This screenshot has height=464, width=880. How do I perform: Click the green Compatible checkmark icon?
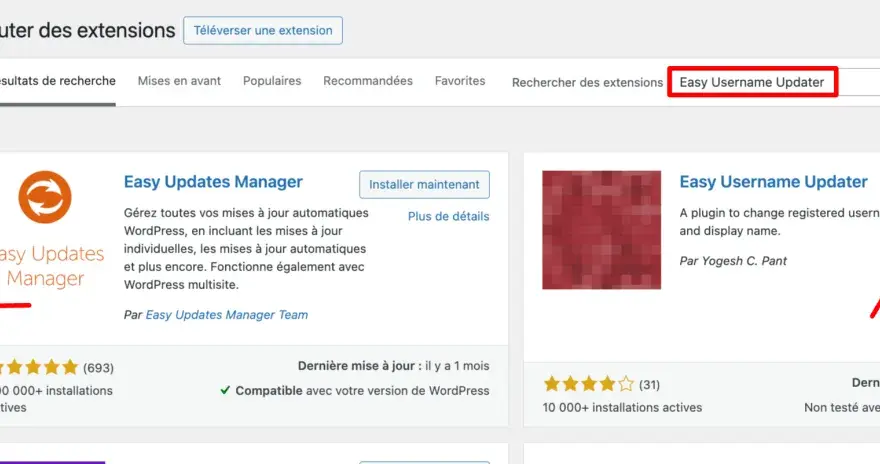225,391
